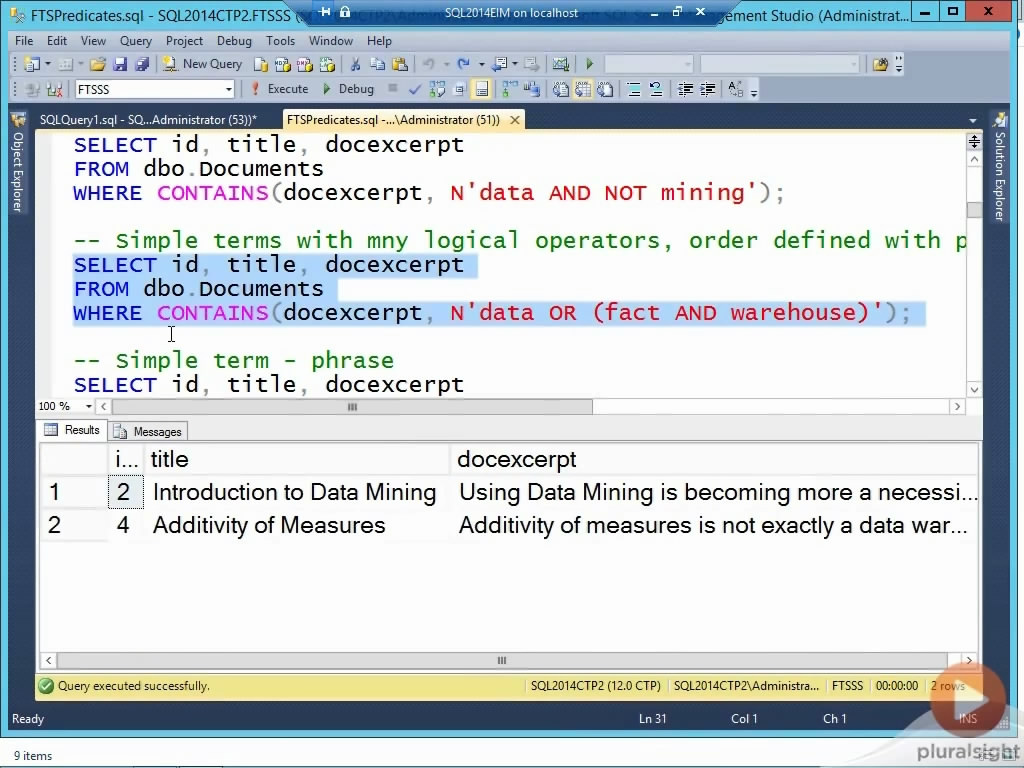The height and width of the screenshot is (768, 1024).
Task: Click the Find in Files binoculars icon
Action: pos(880,64)
